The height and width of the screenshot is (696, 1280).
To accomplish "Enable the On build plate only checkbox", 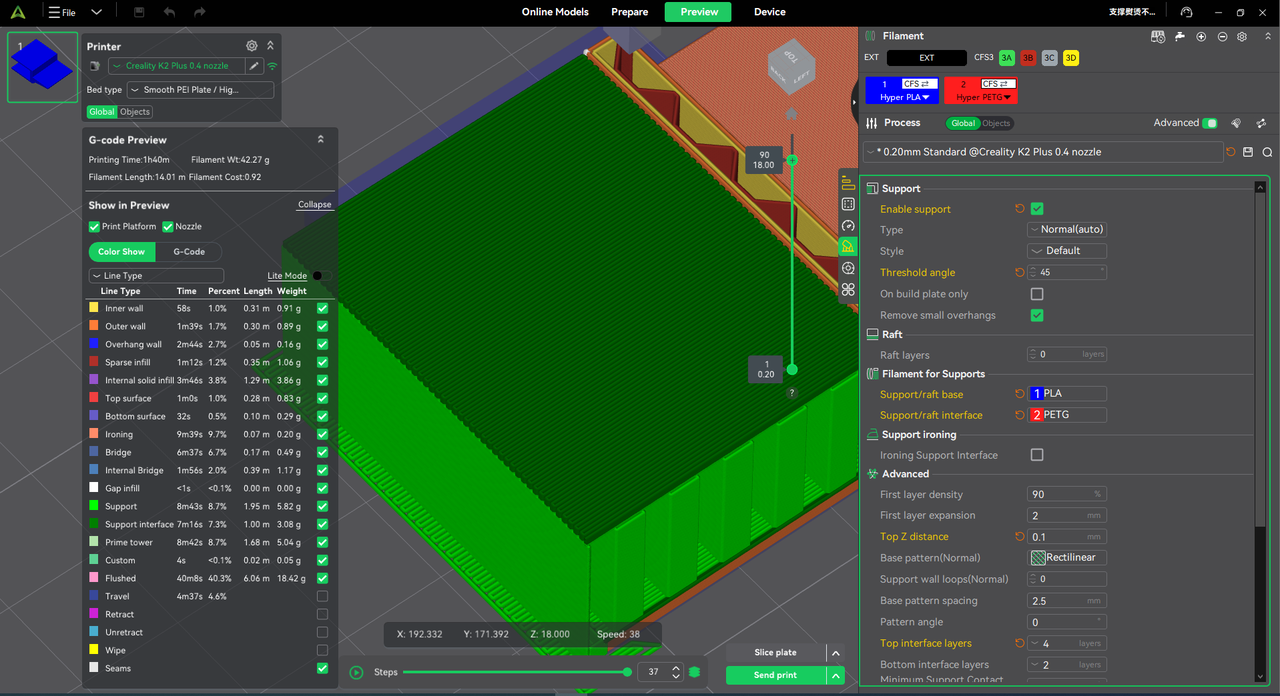I will [x=1037, y=294].
